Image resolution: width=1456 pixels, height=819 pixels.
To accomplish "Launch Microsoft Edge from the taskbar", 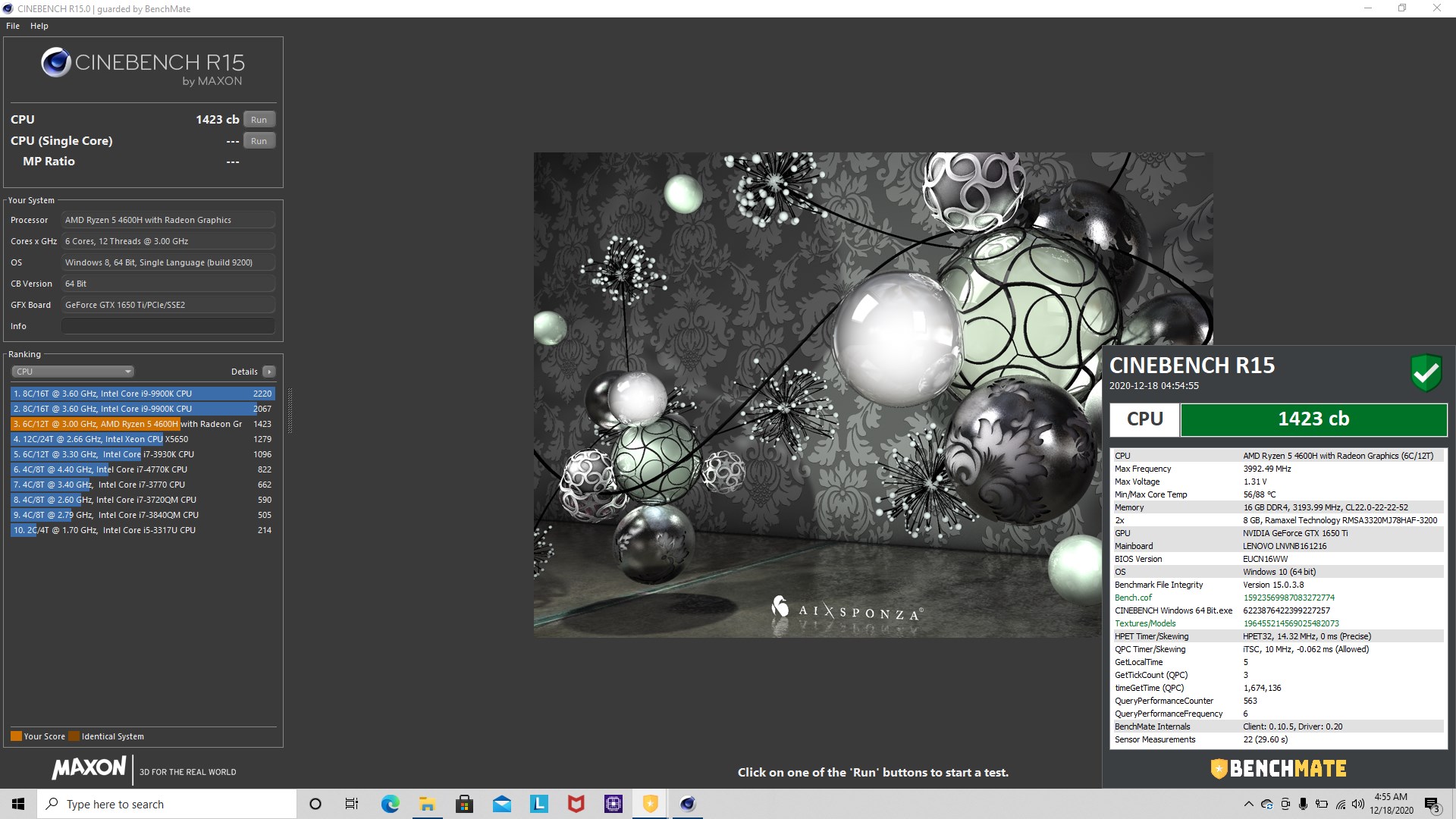I will [390, 804].
